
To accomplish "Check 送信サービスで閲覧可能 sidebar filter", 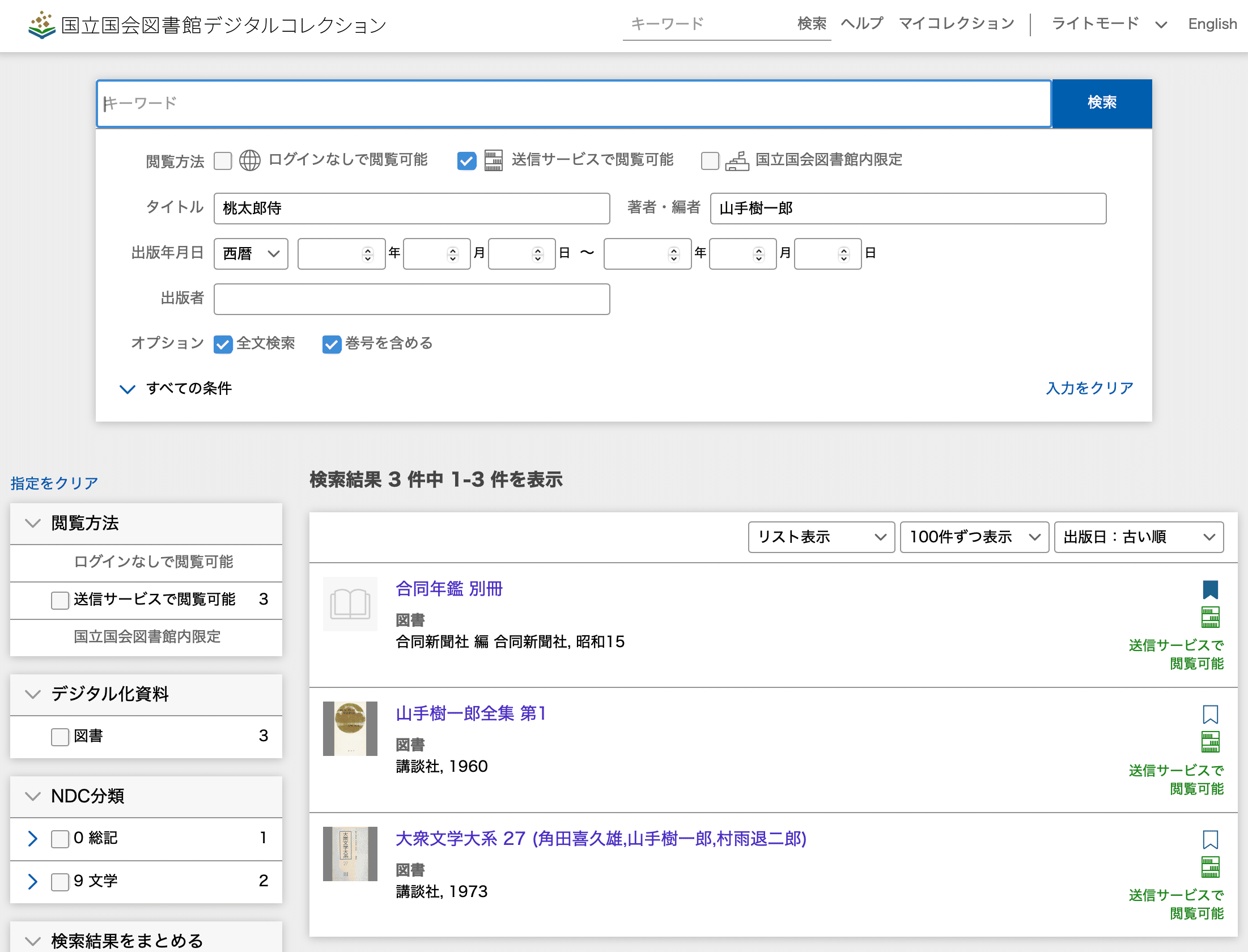I will [x=60, y=600].
